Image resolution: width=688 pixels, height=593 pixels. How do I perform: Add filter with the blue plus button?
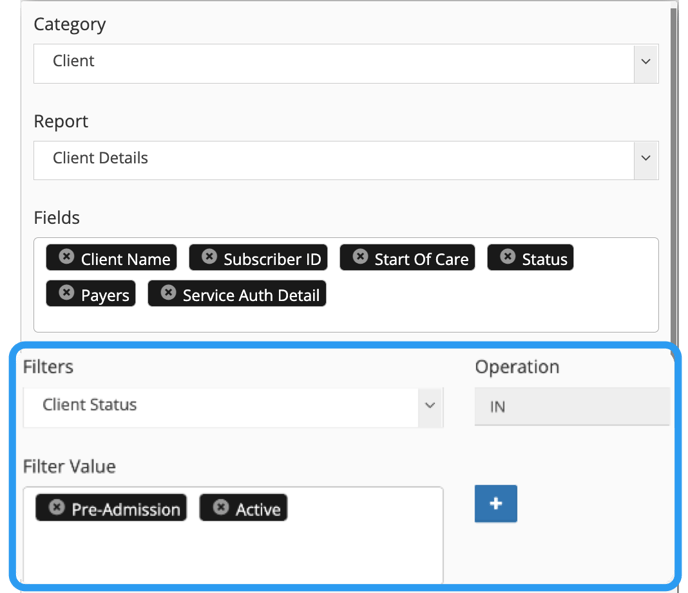point(496,503)
